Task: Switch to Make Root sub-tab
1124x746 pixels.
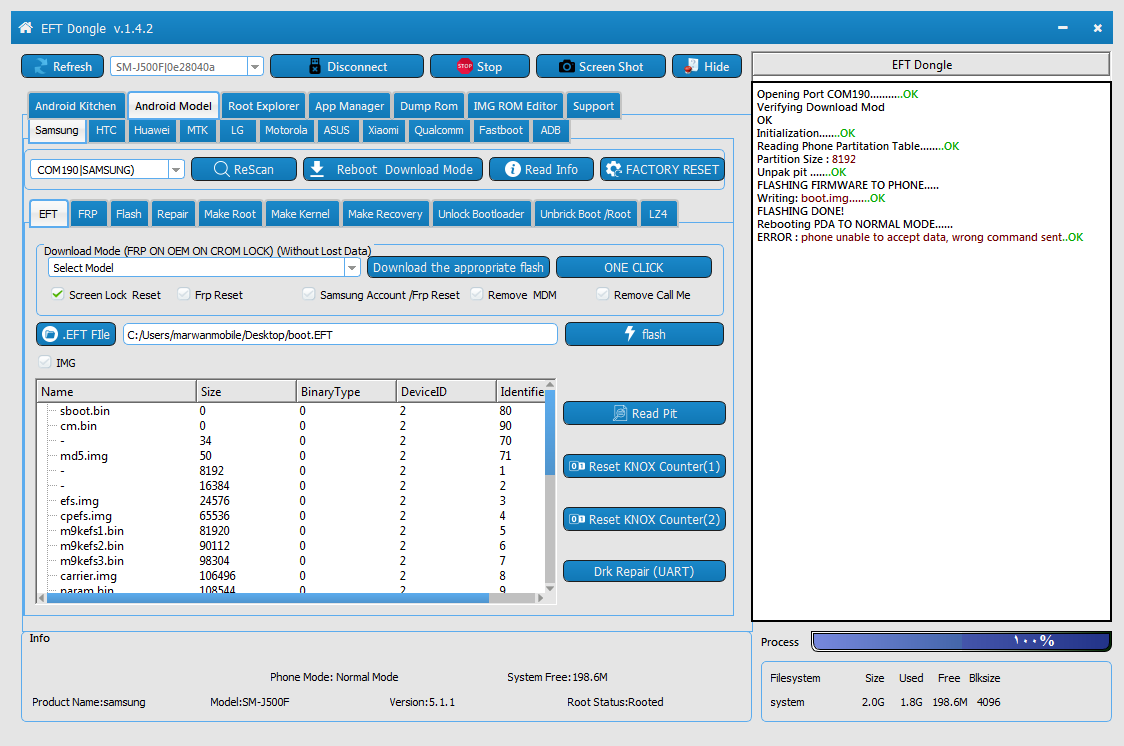Action: (229, 214)
